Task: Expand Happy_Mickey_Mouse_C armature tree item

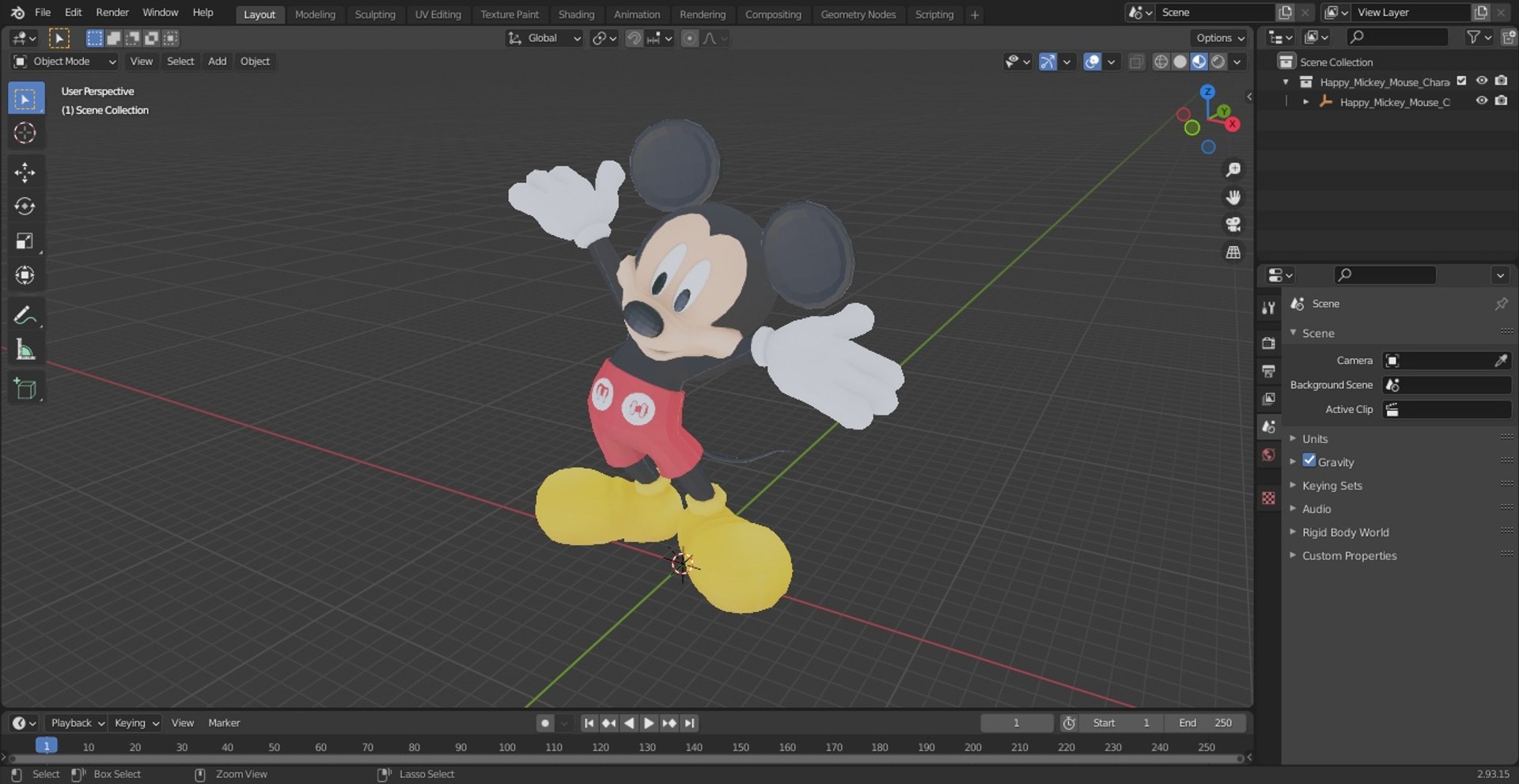Action: point(1305,102)
